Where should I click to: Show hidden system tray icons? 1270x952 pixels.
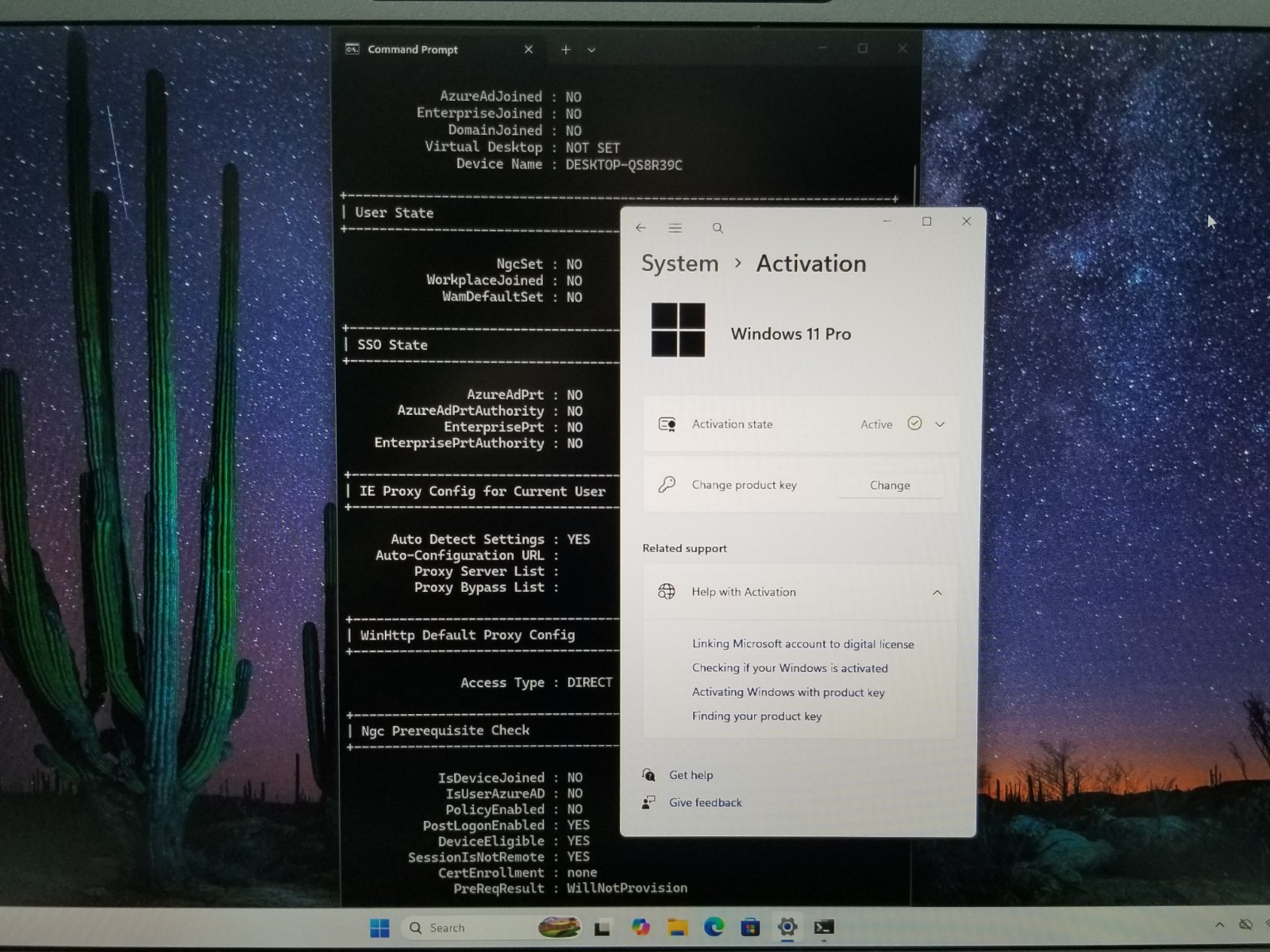(1219, 925)
